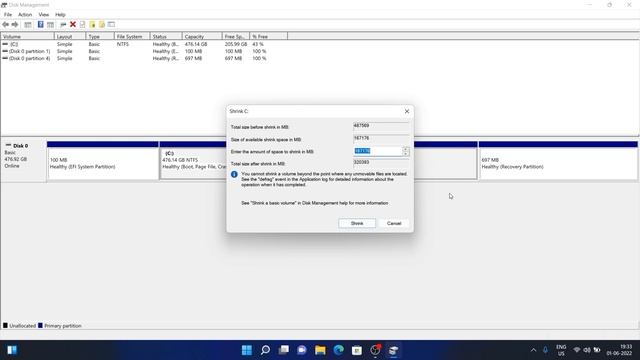Sort by the Volume column header
Viewport: 640px width, 360px height.
[27, 37]
